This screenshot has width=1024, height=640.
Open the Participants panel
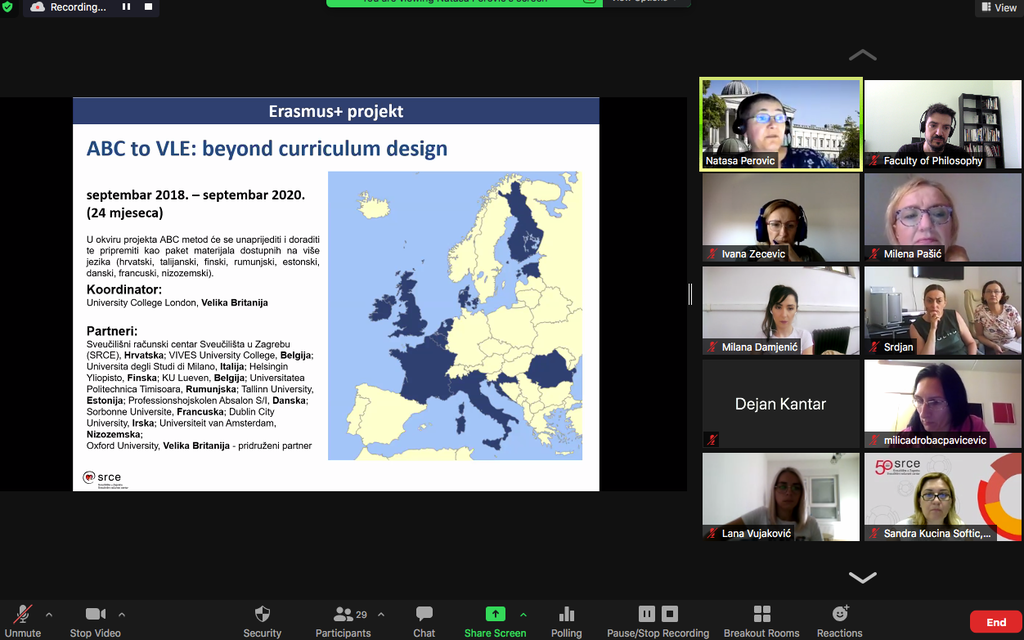pyautogui.click(x=343, y=615)
